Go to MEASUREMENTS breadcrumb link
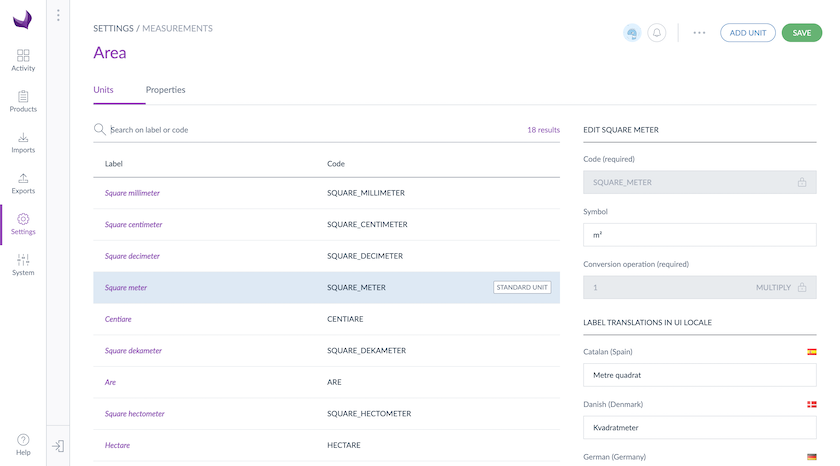This screenshot has width=840, height=466. (x=177, y=28)
